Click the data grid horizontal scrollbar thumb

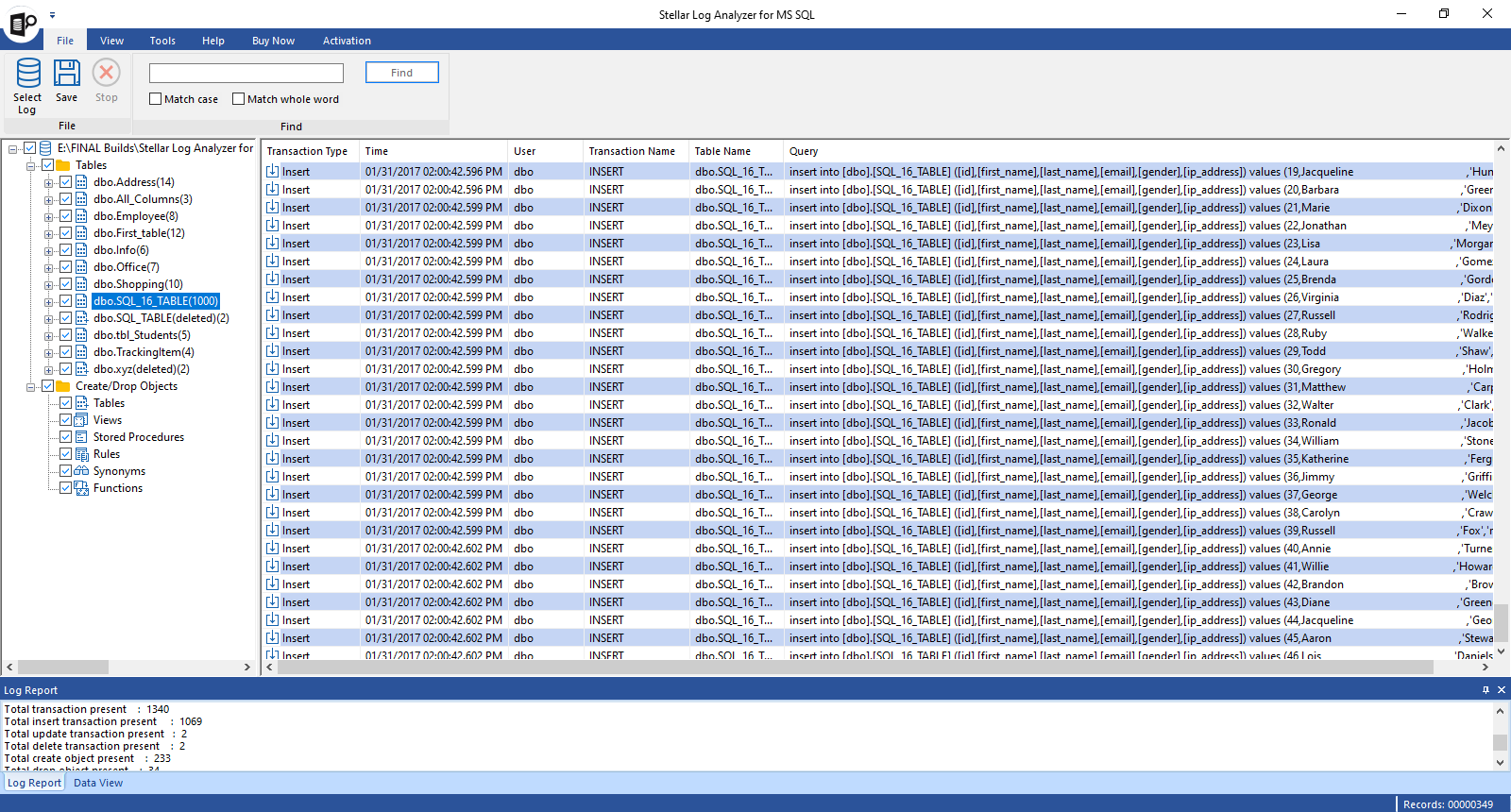click(856, 667)
